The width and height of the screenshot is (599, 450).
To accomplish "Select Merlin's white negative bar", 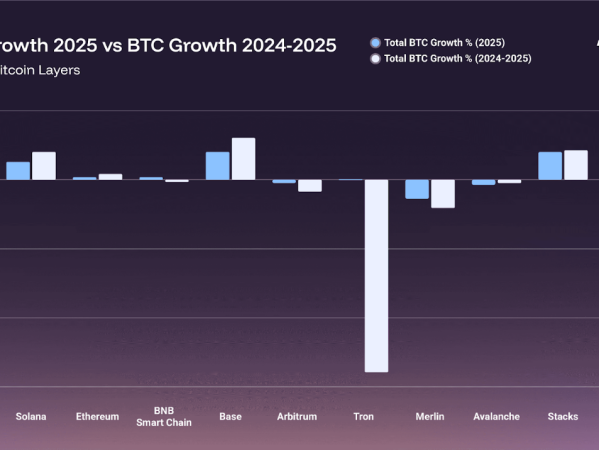I will (x=443, y=194).
